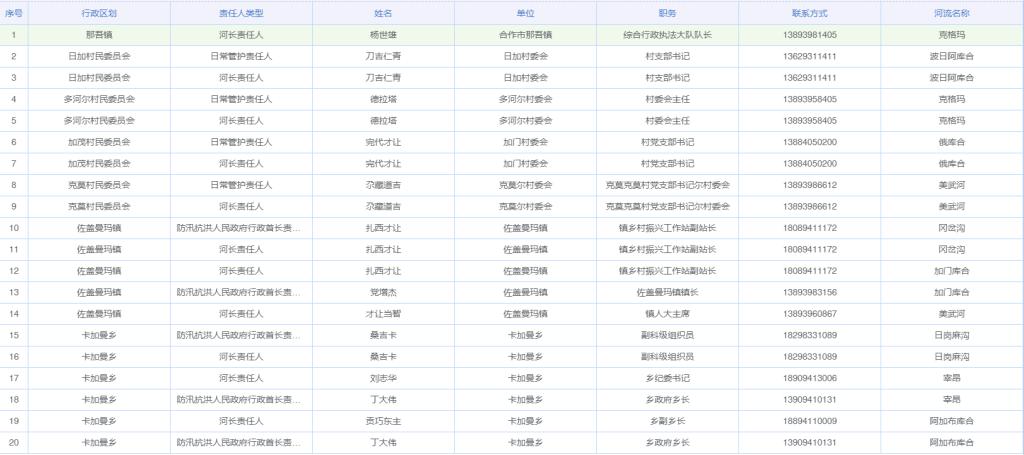Click the 河流名称 column header

pyautogui.click(x=952, y=13)
